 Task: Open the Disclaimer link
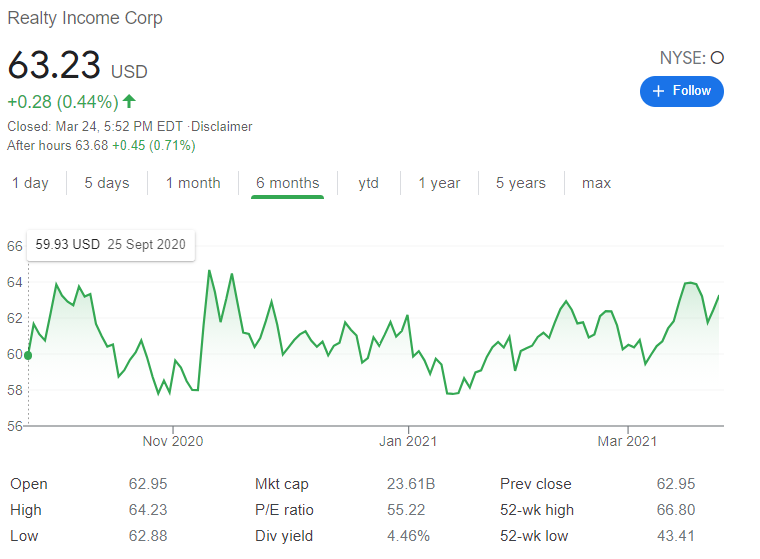click(222, 127)
